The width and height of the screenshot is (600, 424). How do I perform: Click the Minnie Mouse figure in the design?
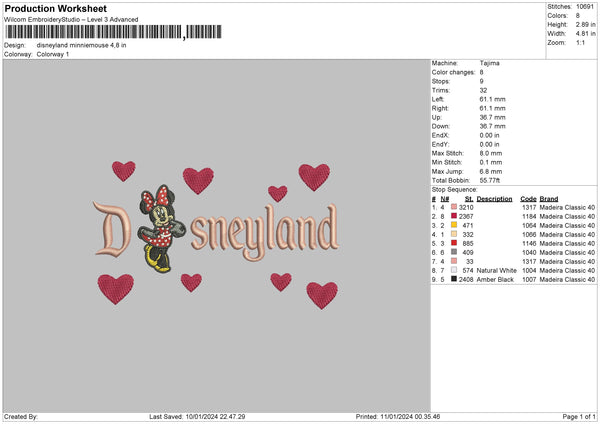(x=160, y=228)
